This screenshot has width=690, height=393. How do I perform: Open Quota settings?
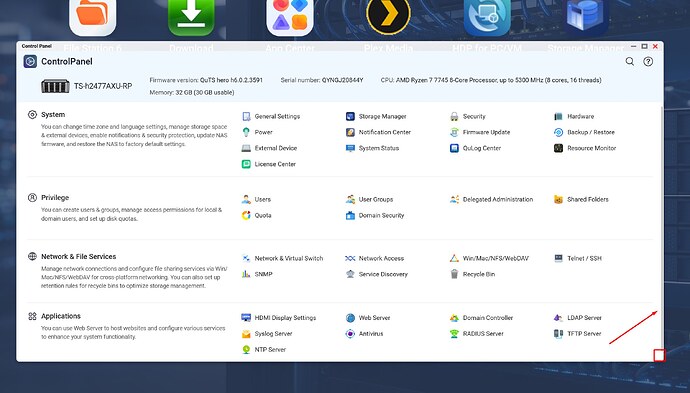click(257, 215)
